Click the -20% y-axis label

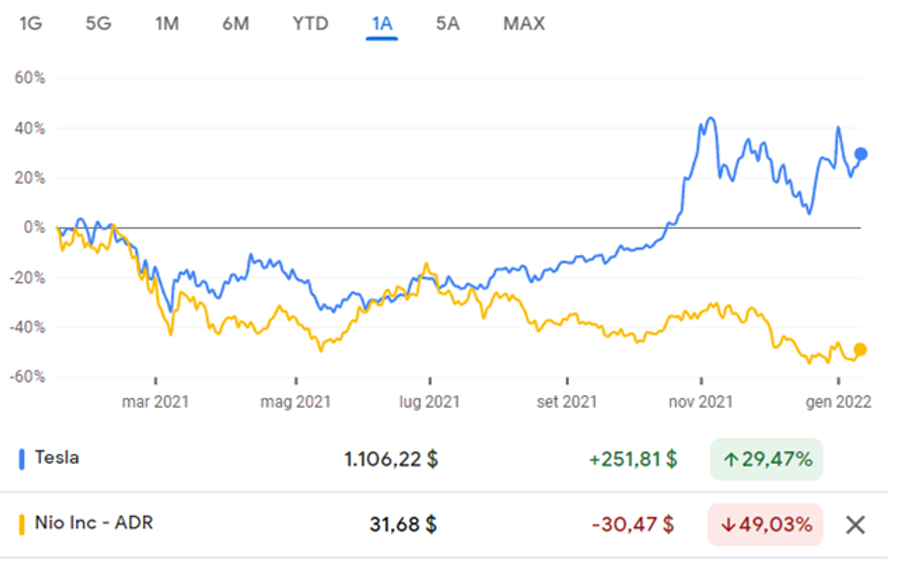(28, 278)
